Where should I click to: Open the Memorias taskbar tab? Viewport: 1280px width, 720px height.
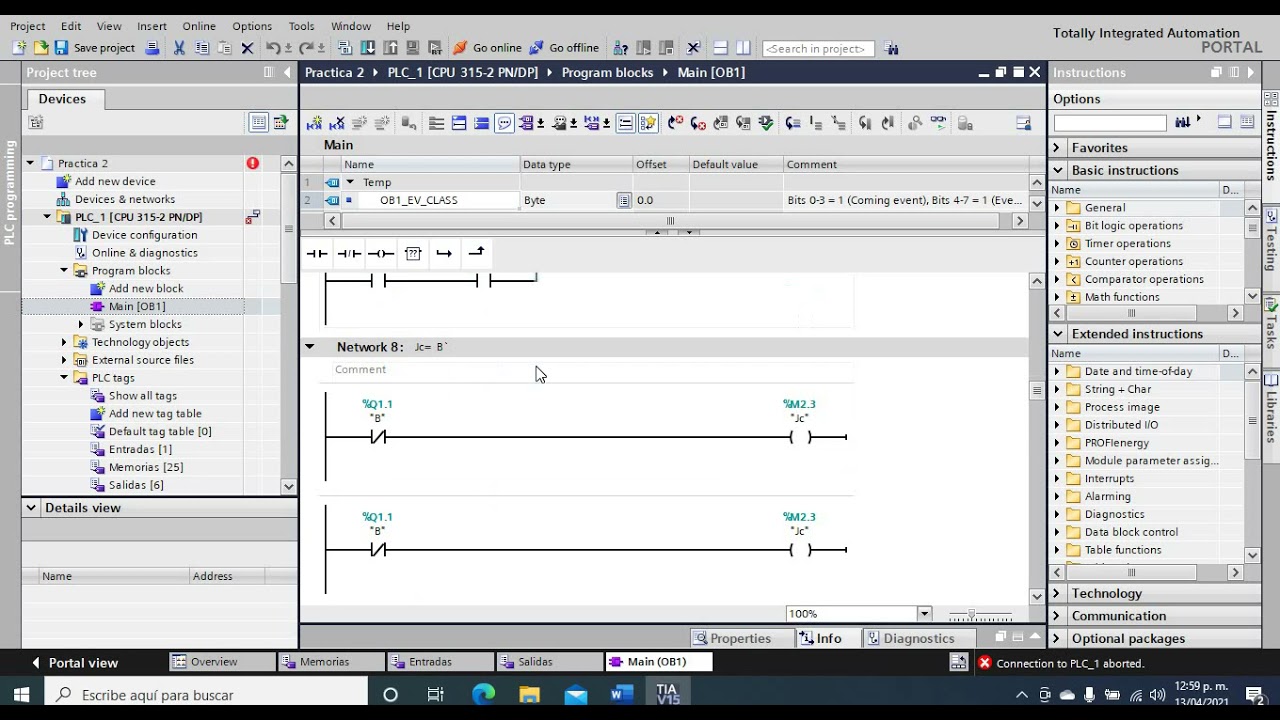[332, 662]
